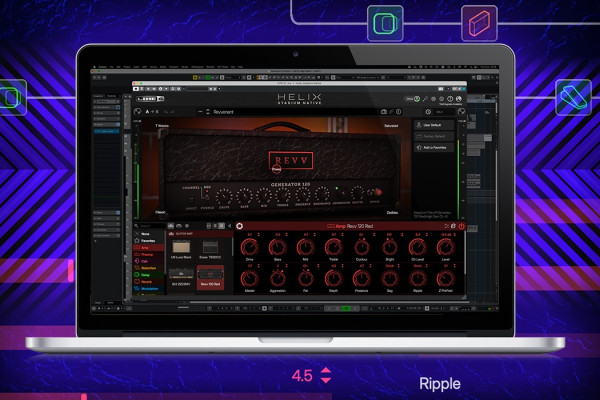The image size is (600, 400).
Task: Click the stepper arrows beside the Mid value
Action: [315, 235]
